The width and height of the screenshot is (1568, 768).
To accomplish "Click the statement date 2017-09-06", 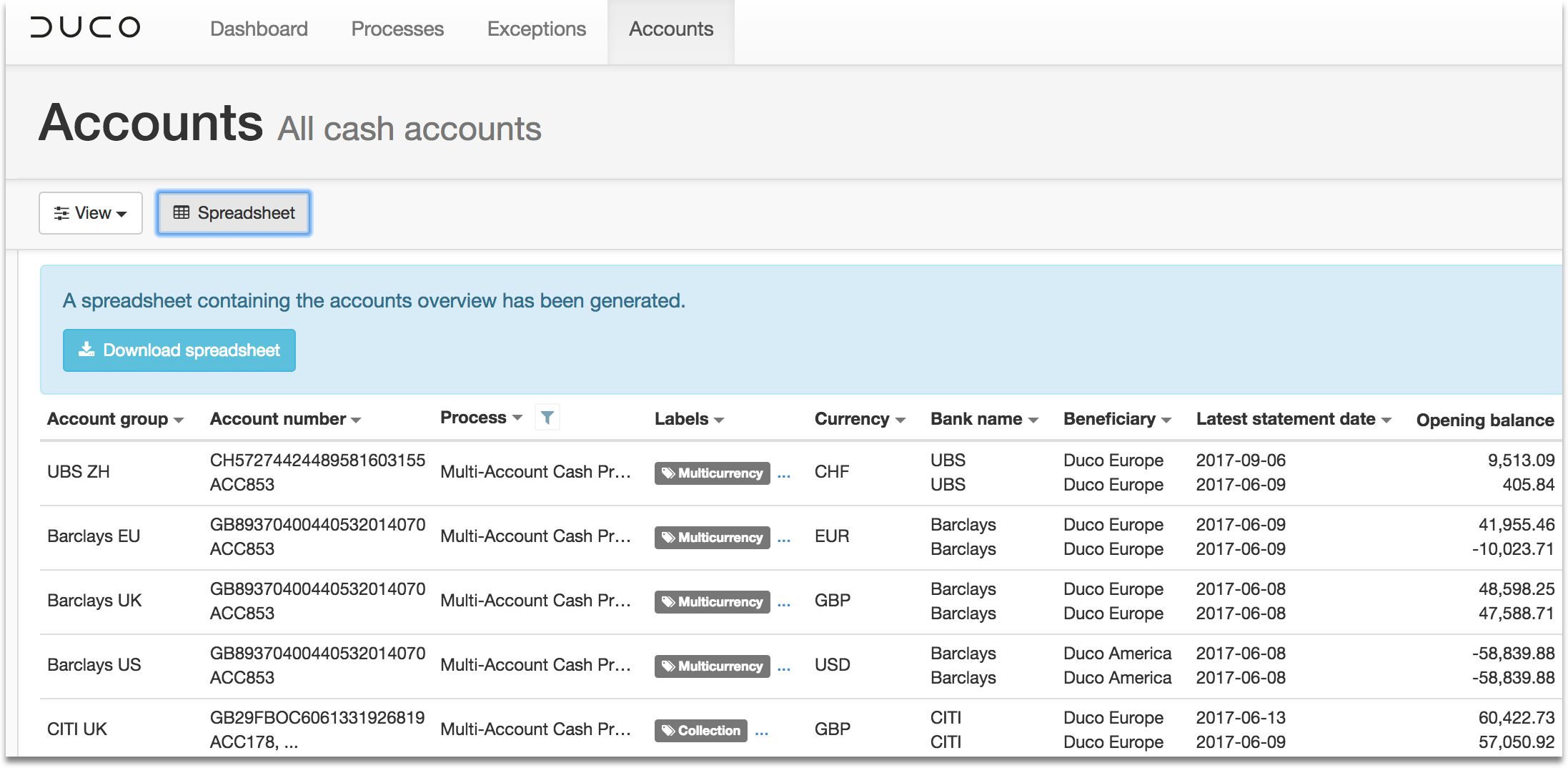I will tap(1241, 461).
